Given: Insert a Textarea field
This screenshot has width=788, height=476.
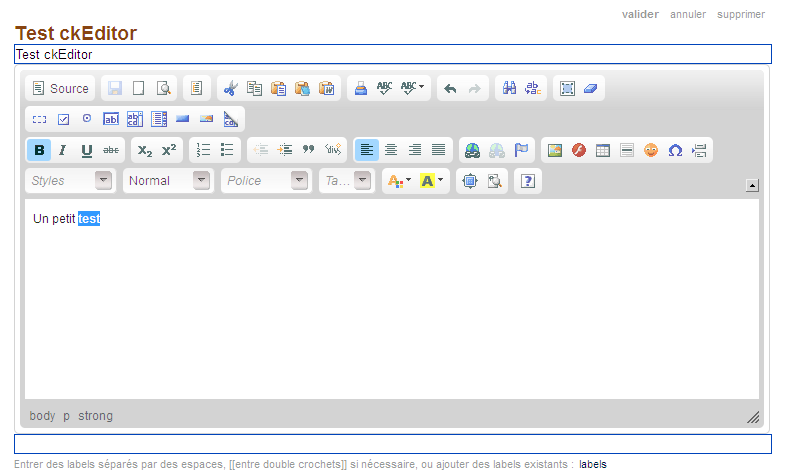Looking at the screenshot, I should tap(135, 119).
